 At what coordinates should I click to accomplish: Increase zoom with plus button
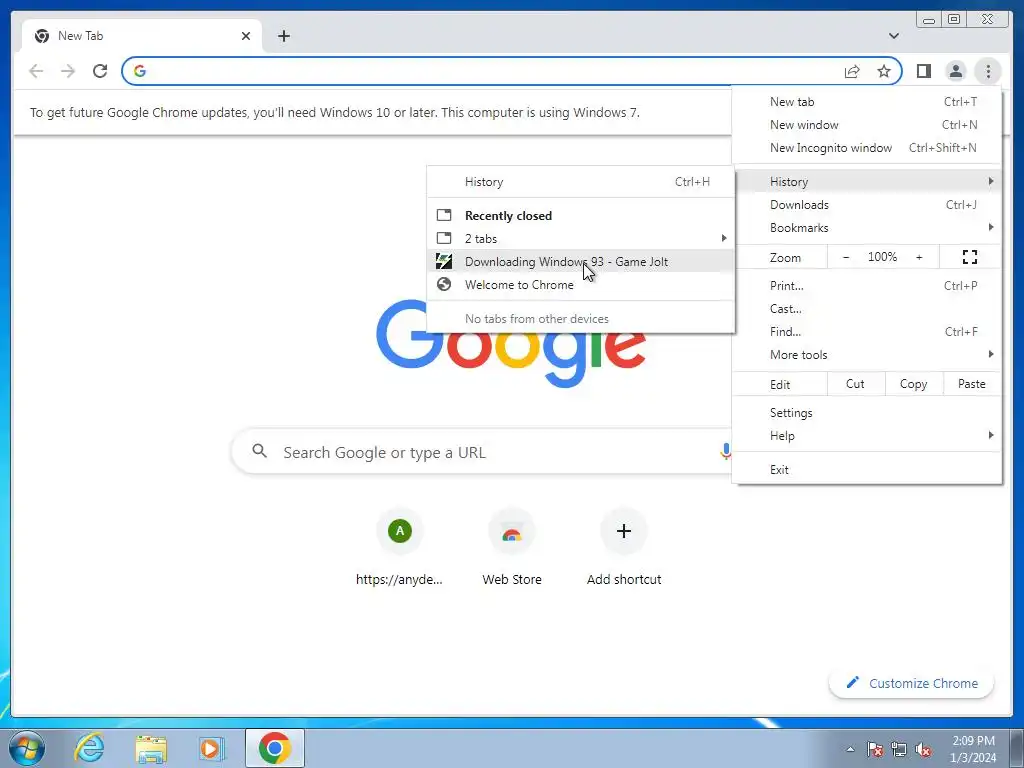point(919,257)
